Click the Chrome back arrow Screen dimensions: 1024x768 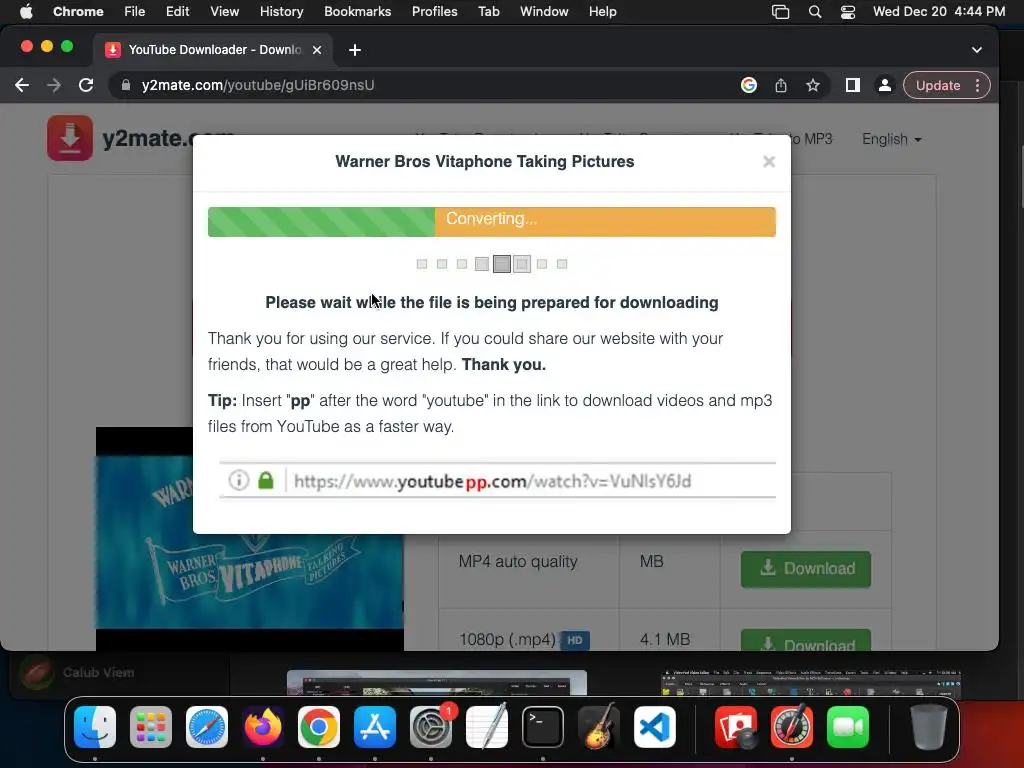22,85
